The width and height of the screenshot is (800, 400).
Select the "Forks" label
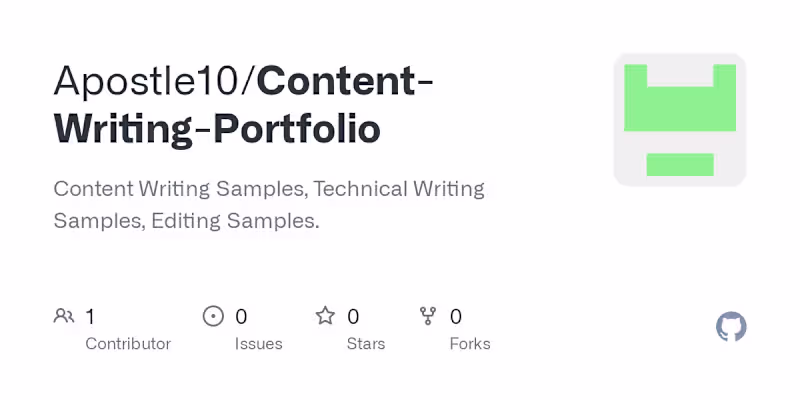coord(470,344)
